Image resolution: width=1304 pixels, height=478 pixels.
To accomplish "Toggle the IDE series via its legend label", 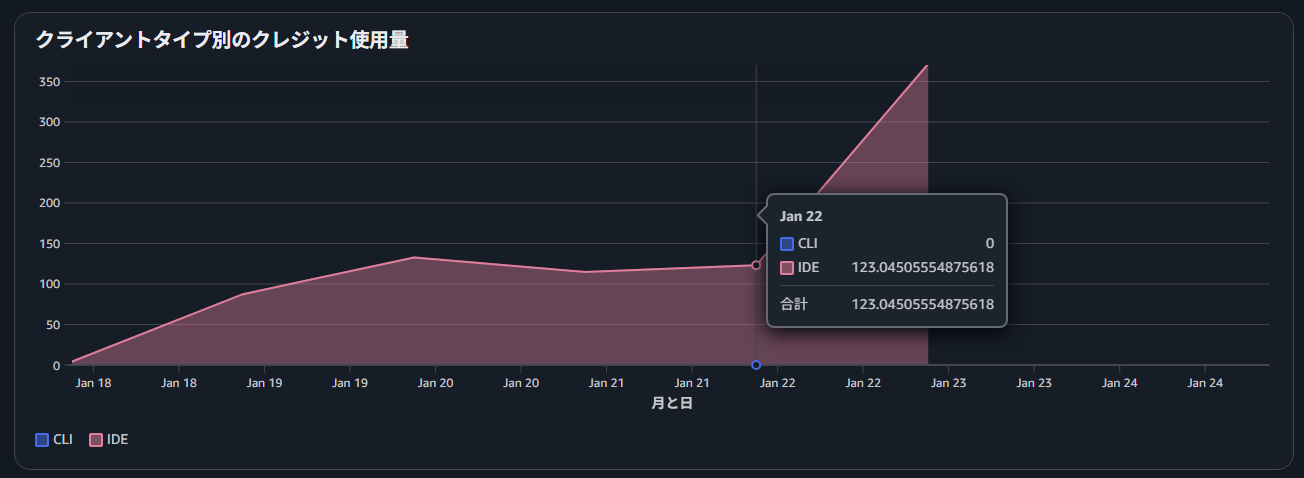I will 117,439.
